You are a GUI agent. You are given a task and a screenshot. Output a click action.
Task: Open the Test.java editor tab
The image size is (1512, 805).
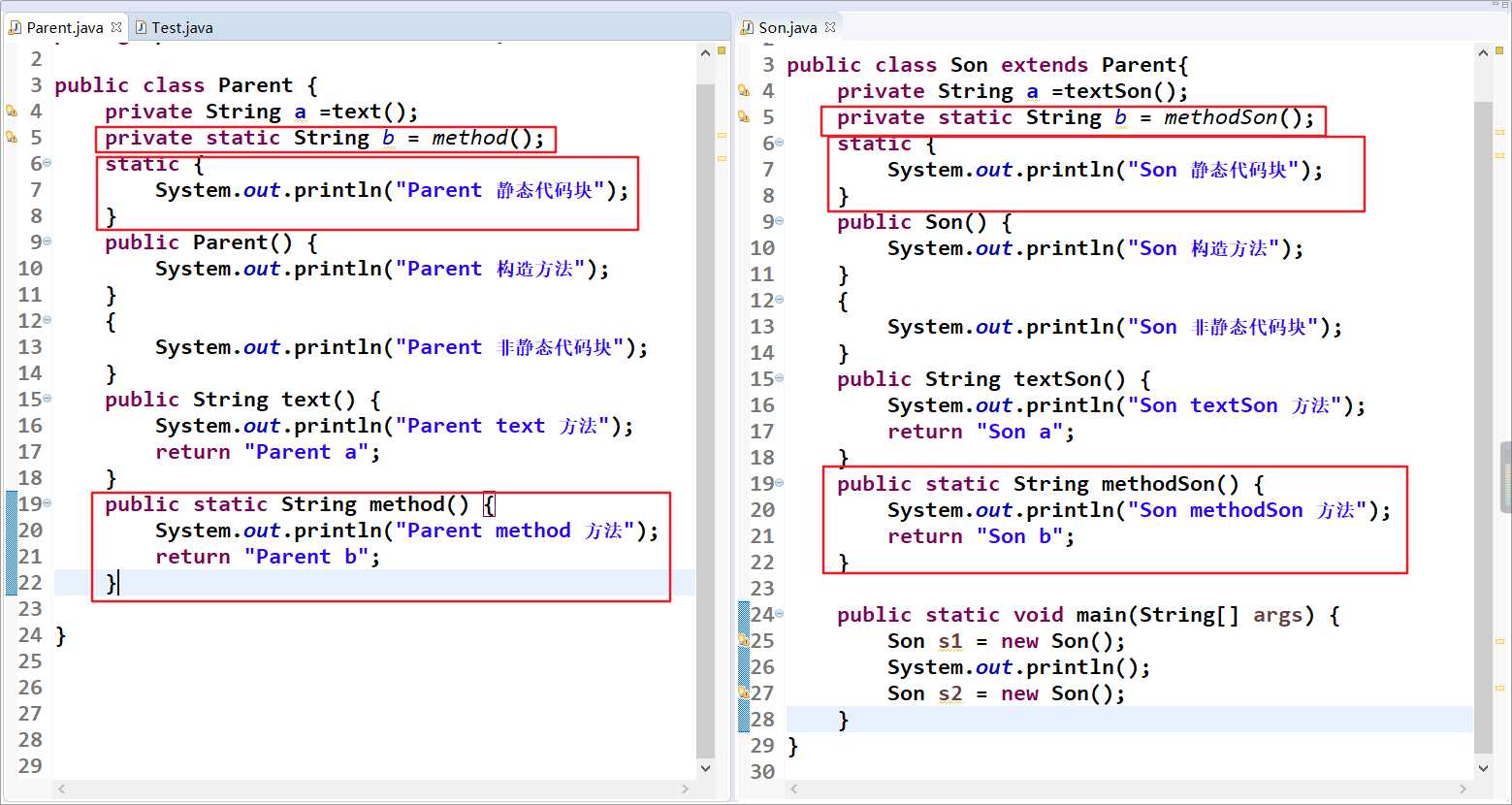coord(181,27)
